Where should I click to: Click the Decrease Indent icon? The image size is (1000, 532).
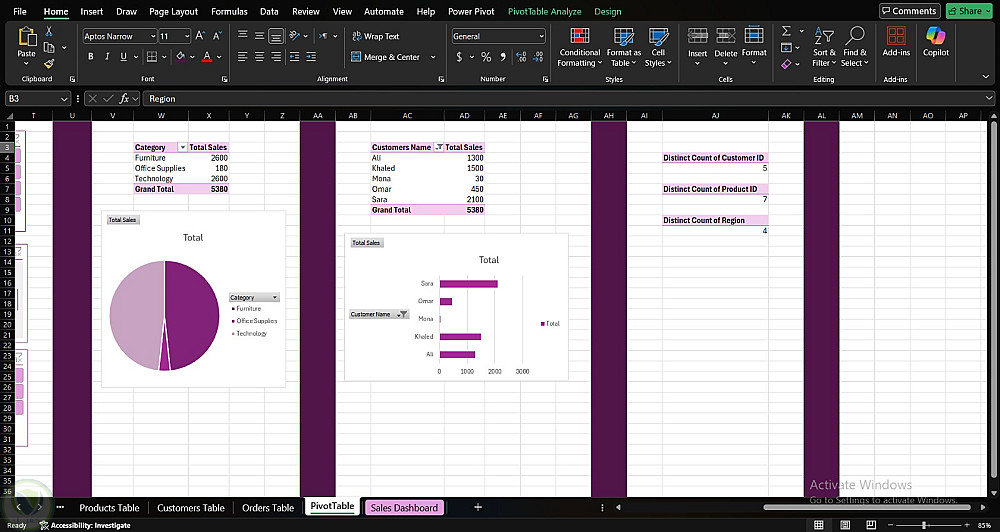pyautogui.click(x=294, y=57)
